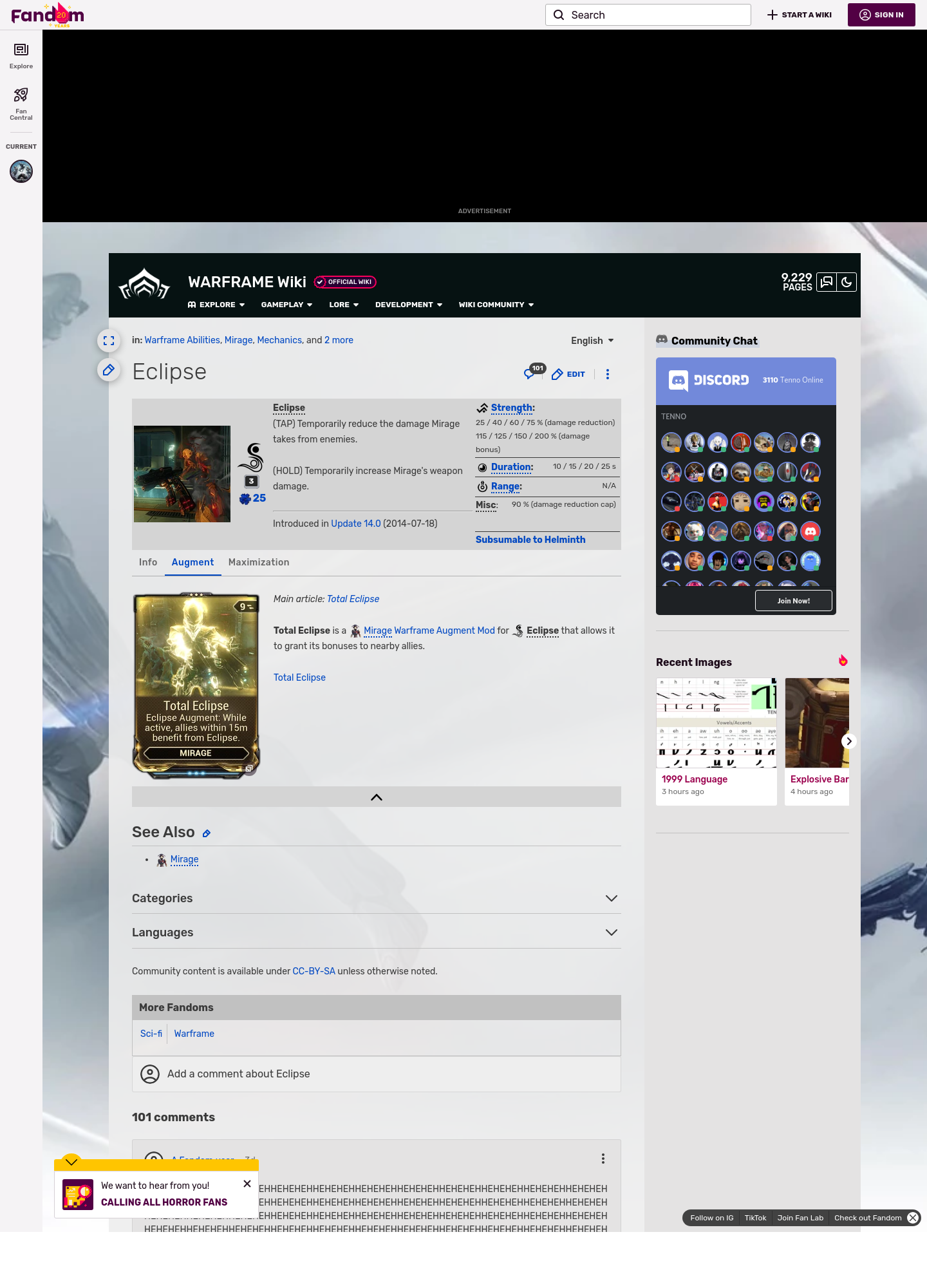Viewport: 927px width, 1288px height.
Task: Click CALLING ALL HORROR FANS text
Action: pos(164,1202)
